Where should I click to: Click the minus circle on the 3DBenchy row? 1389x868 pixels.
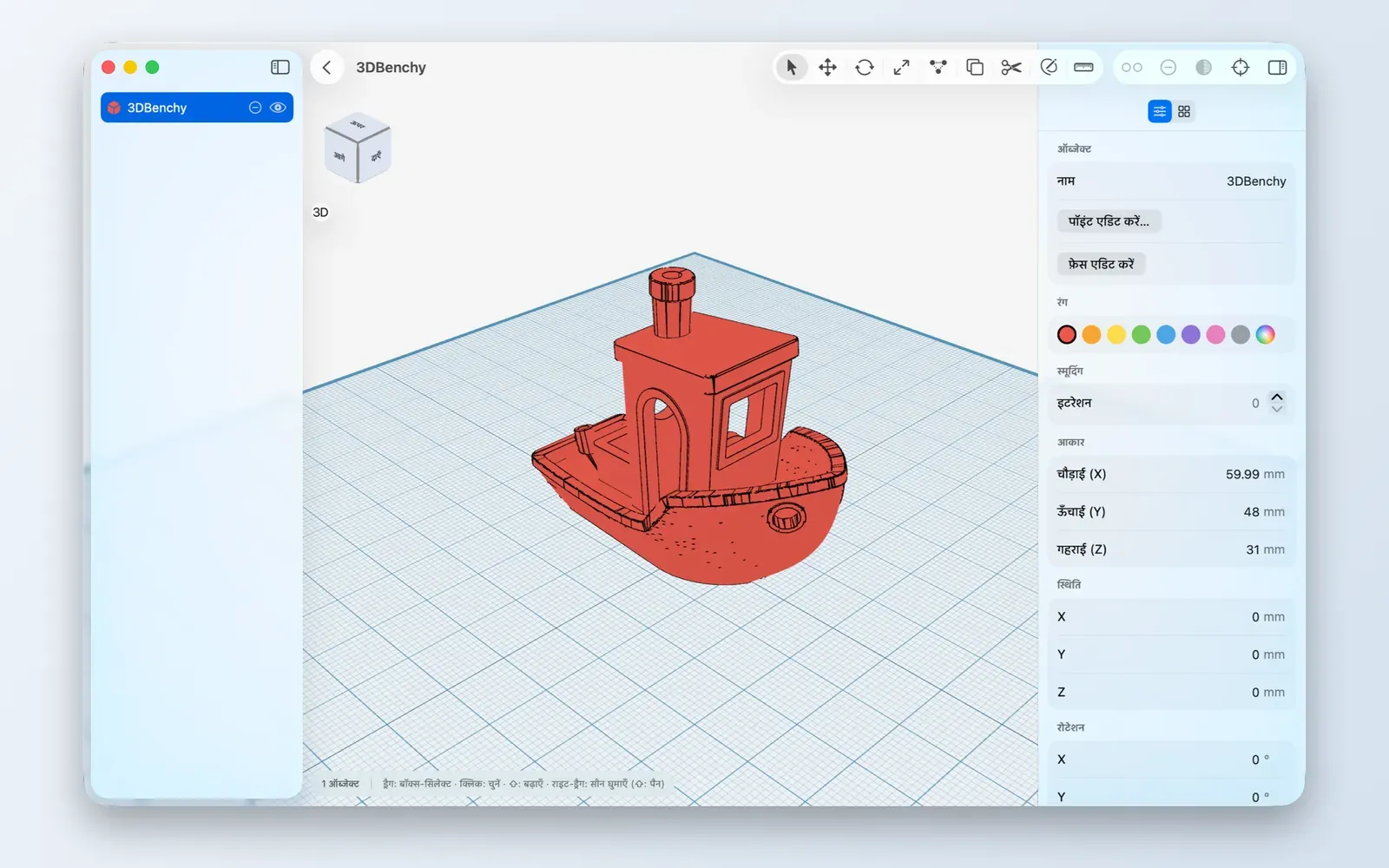pyautogui.click(x=255, y=108)
